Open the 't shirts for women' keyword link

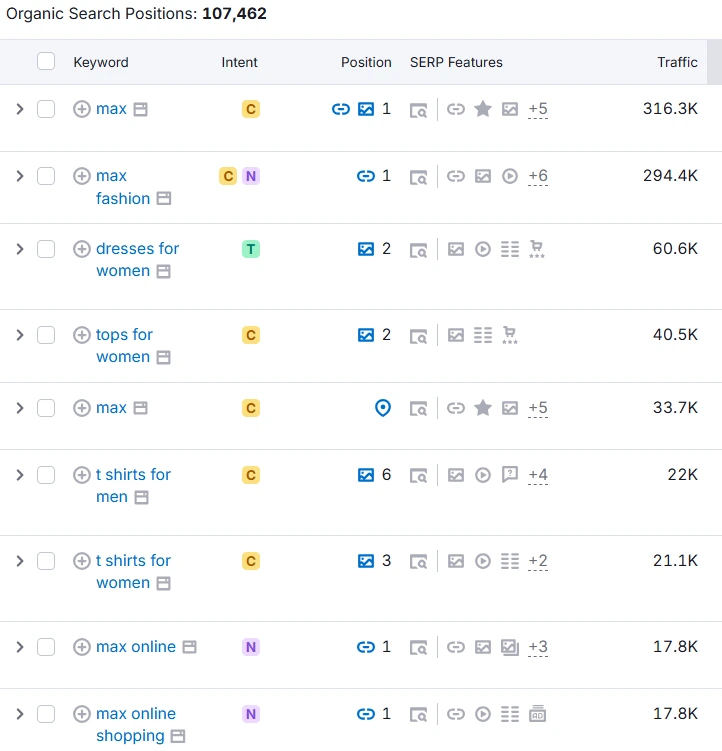coord(132,561)
